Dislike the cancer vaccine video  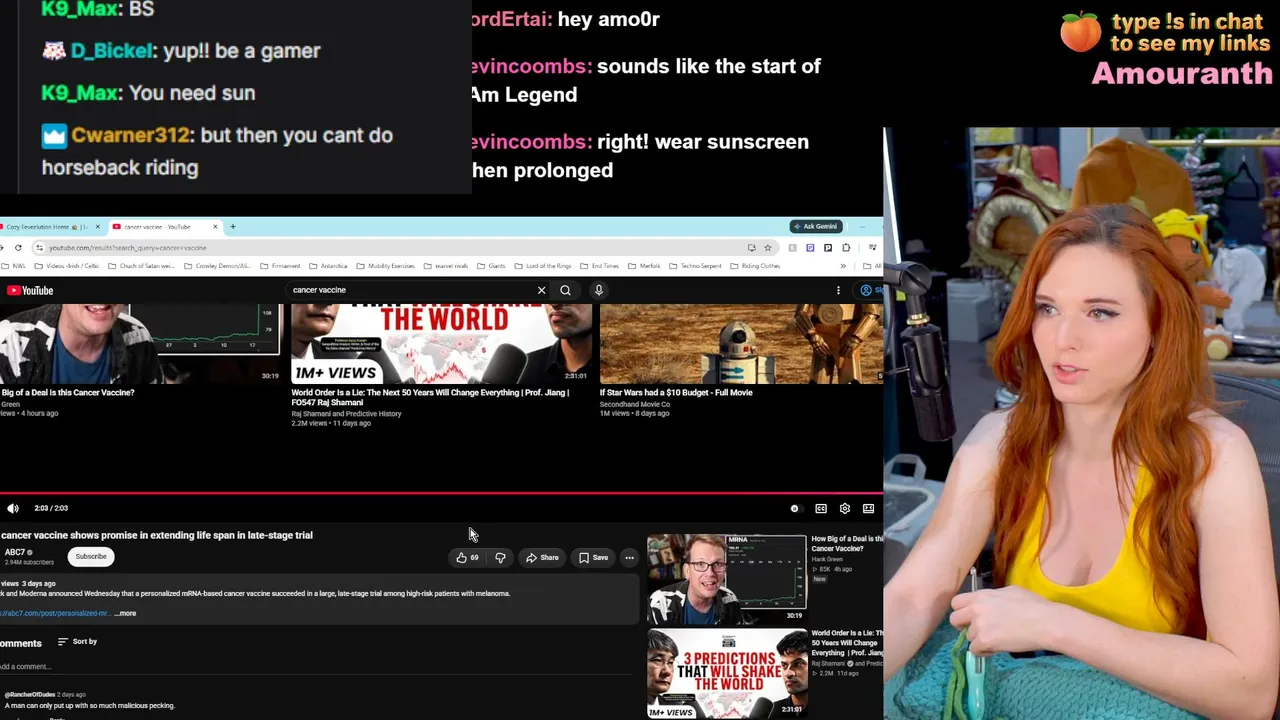click(500, 557)
